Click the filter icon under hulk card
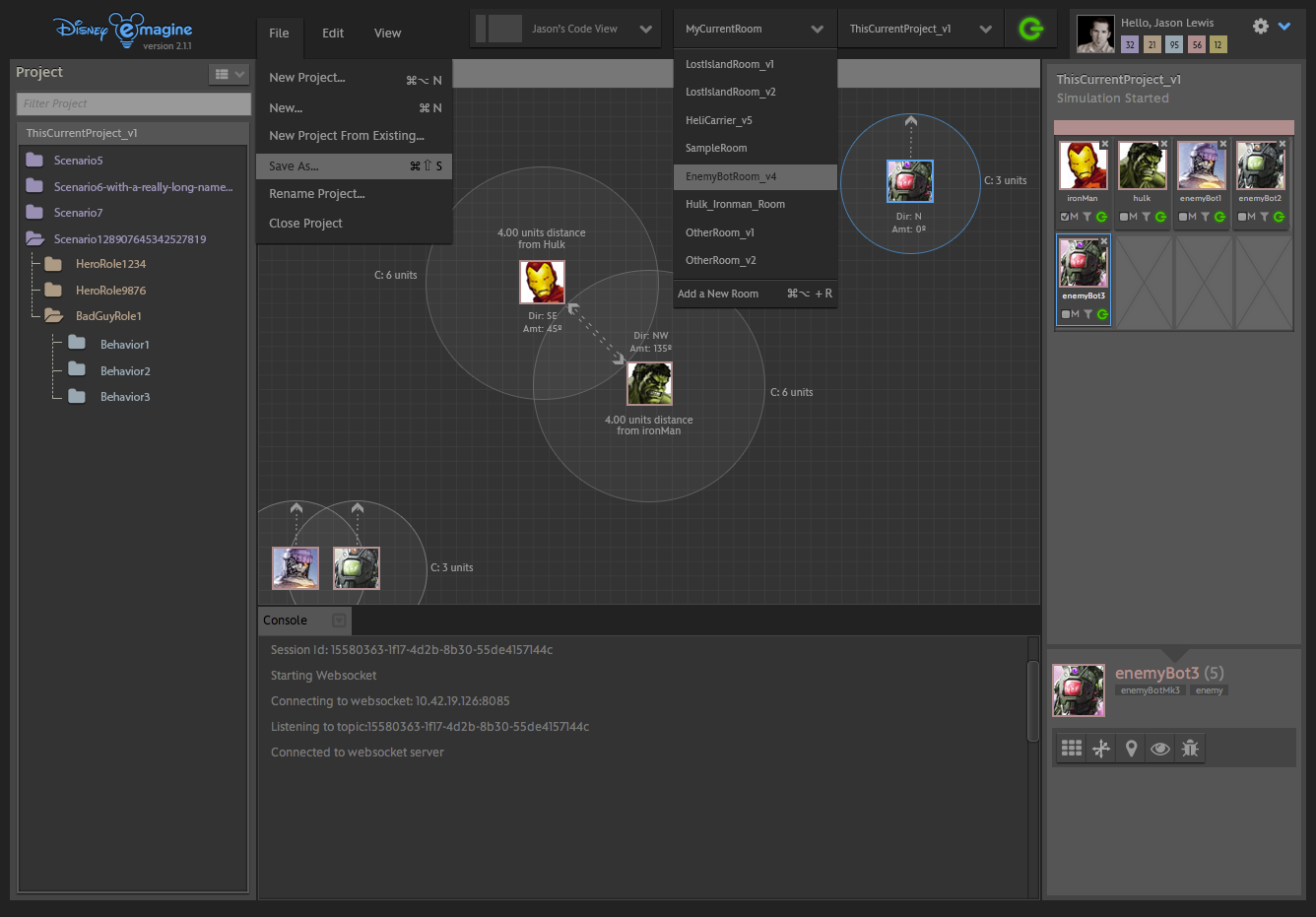 pyautogui.click(x=1147, y=217)
